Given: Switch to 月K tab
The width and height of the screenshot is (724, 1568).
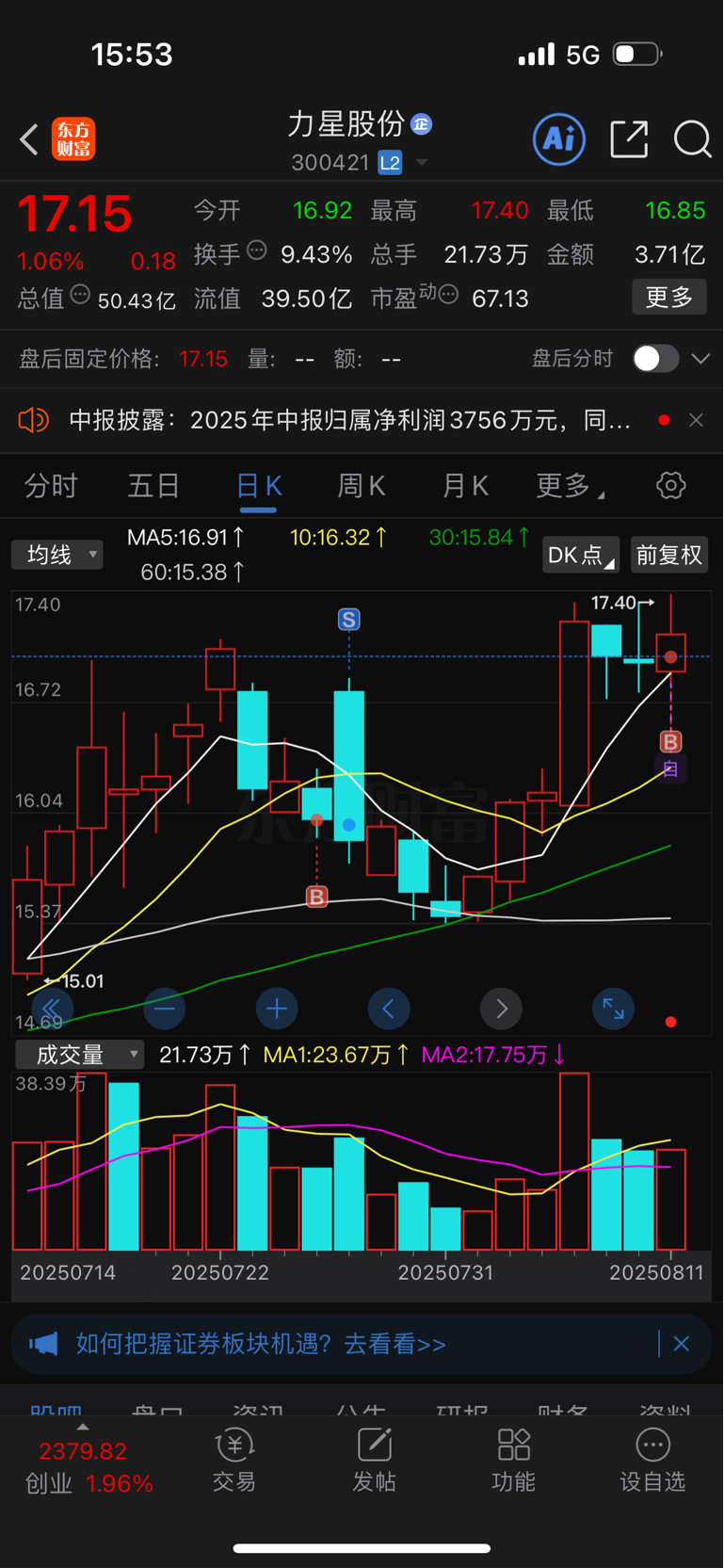Looking at the screenshot, I should point(465,486).
